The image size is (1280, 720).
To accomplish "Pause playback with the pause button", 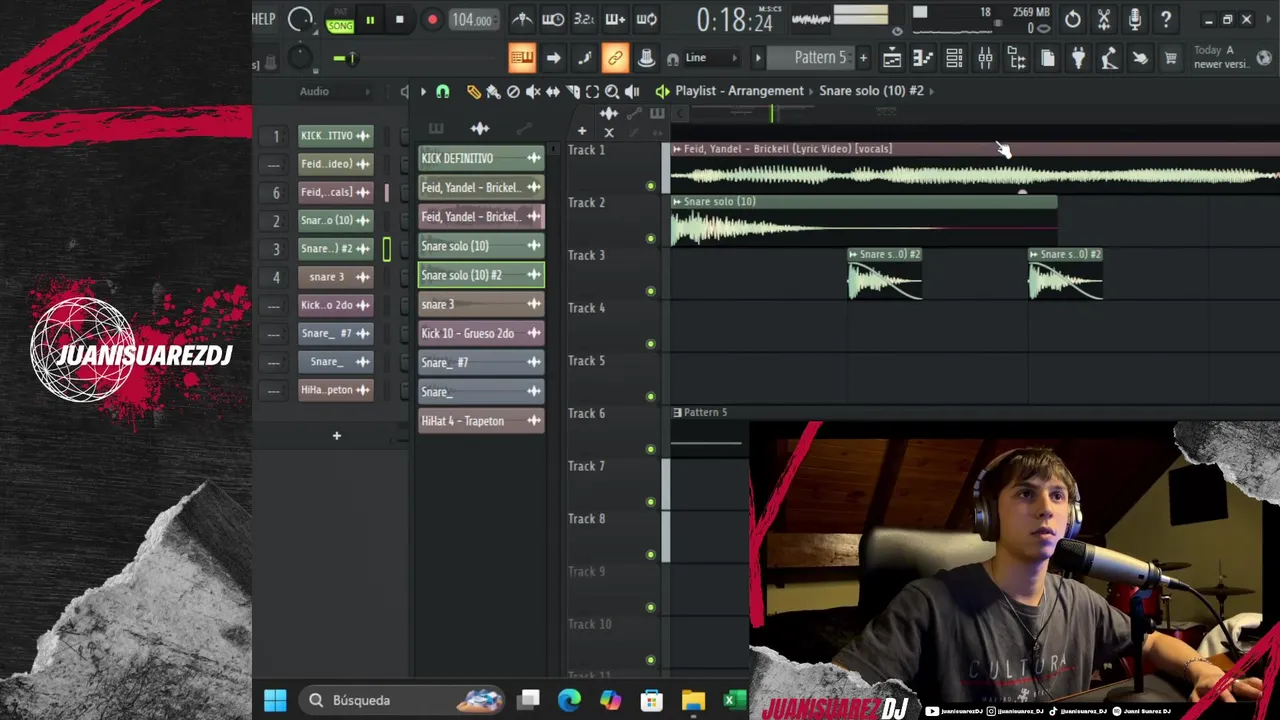I will point(370,19).
